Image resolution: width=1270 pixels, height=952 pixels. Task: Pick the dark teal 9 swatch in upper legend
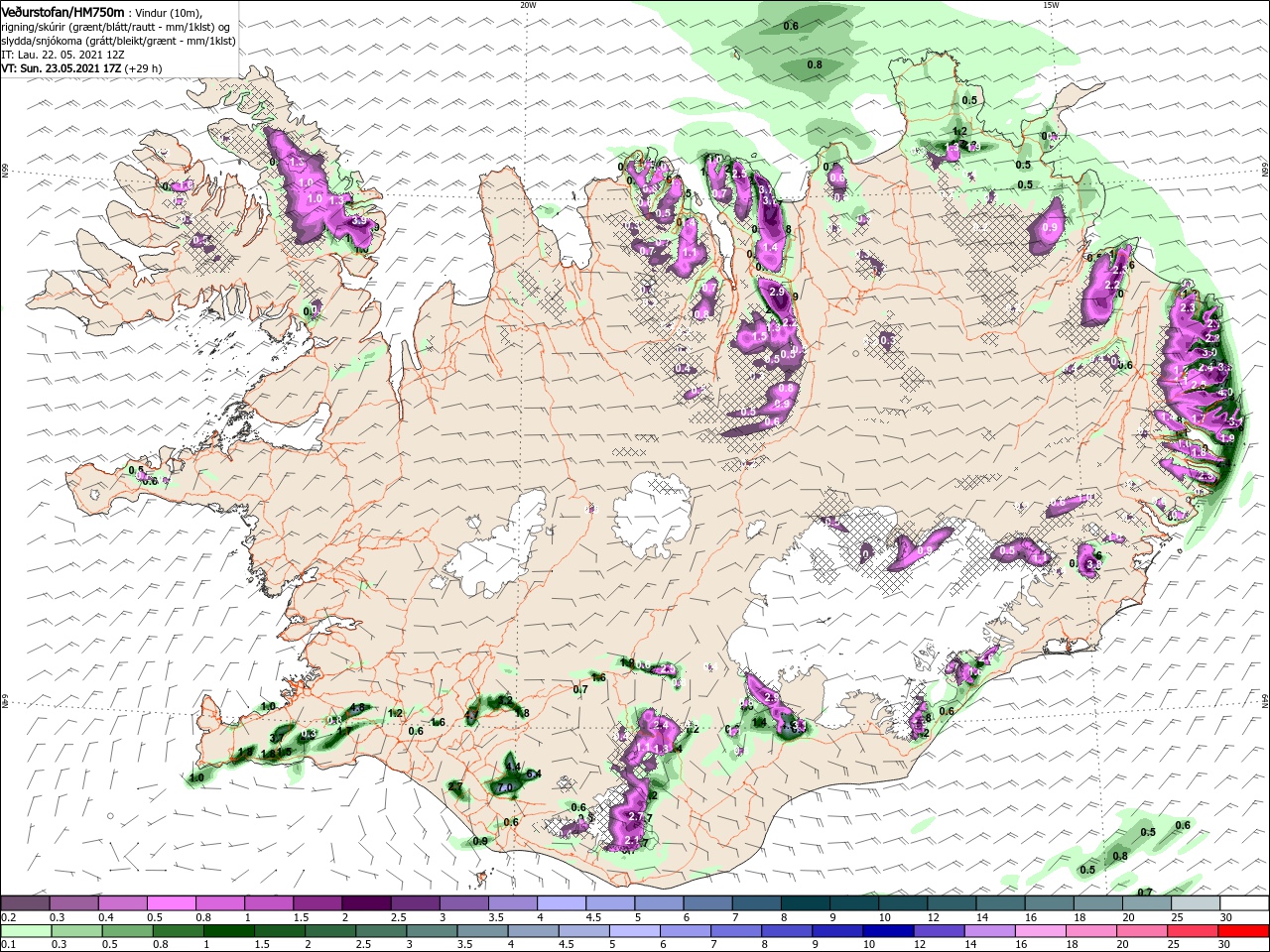pyautogui.click(x=854, y=903)
